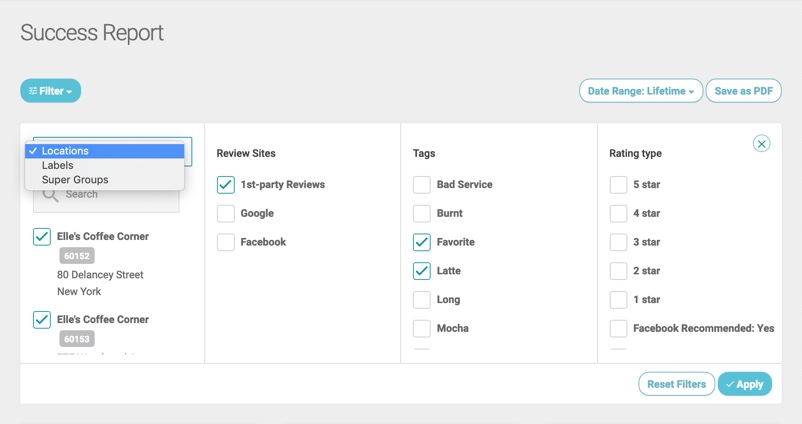
Task: Select Labels from the dropdown list
Action: tap(58, 166)
